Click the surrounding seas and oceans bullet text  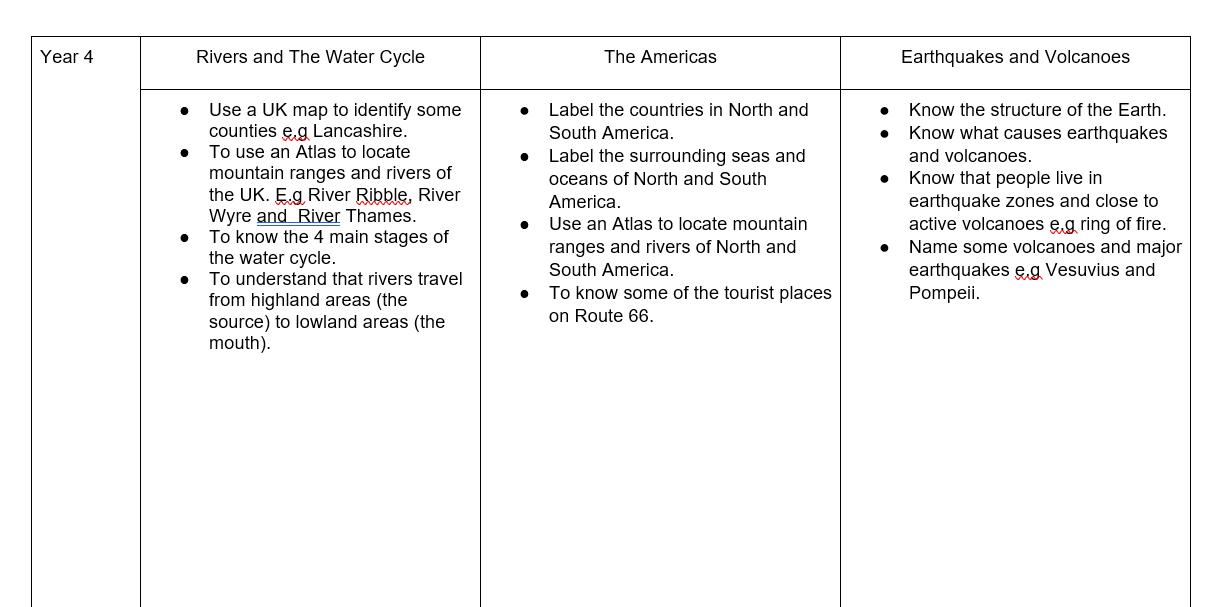click(x=676, y=156)
